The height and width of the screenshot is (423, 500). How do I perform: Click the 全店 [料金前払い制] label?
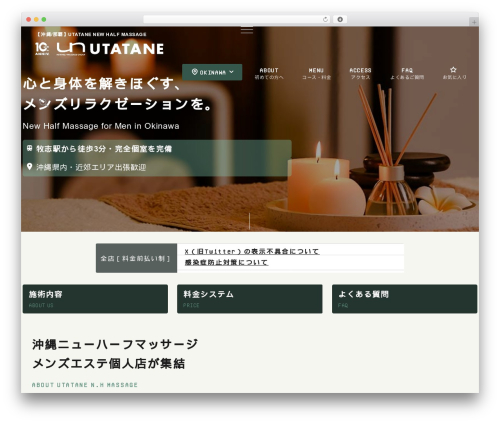point(135,258)
